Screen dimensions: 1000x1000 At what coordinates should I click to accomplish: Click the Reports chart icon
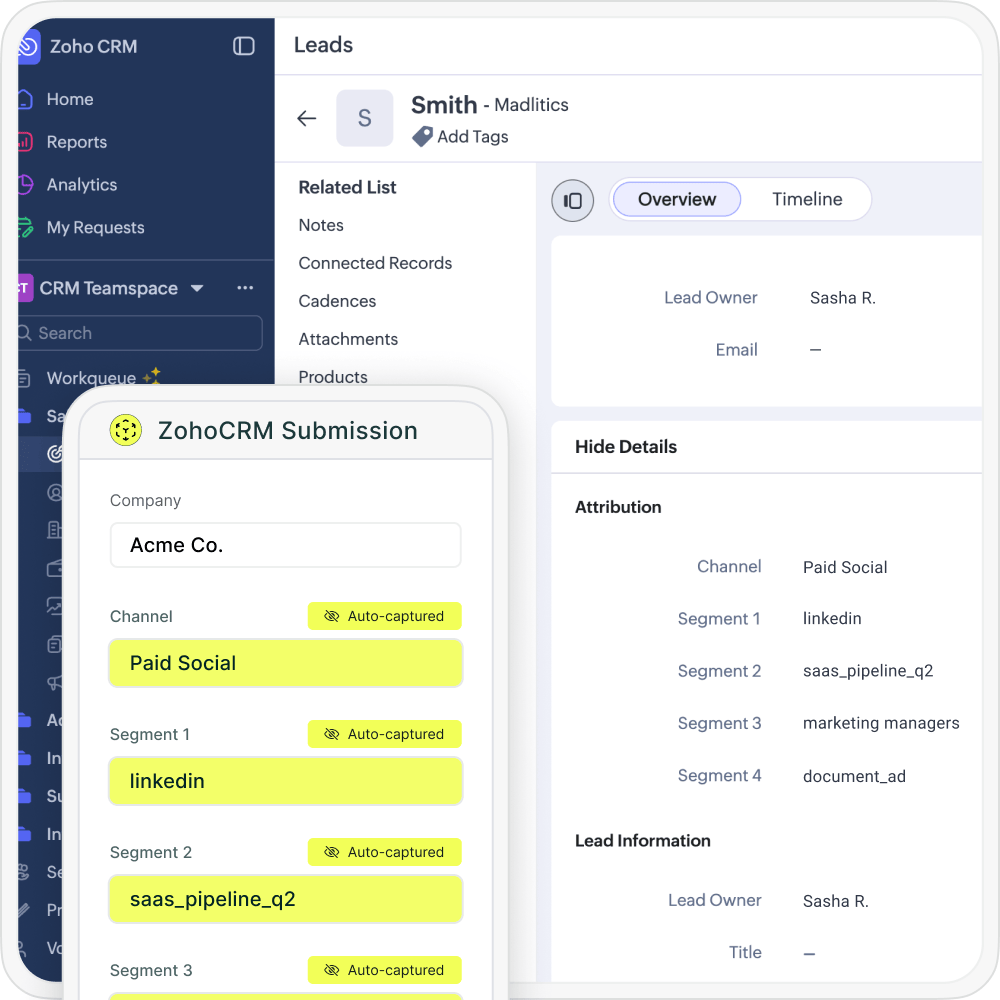[x=24, y=142]
